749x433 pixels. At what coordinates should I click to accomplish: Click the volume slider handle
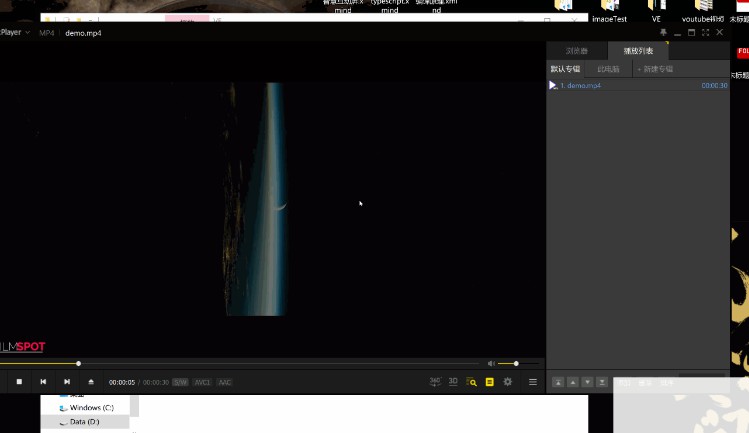(516, 363)
